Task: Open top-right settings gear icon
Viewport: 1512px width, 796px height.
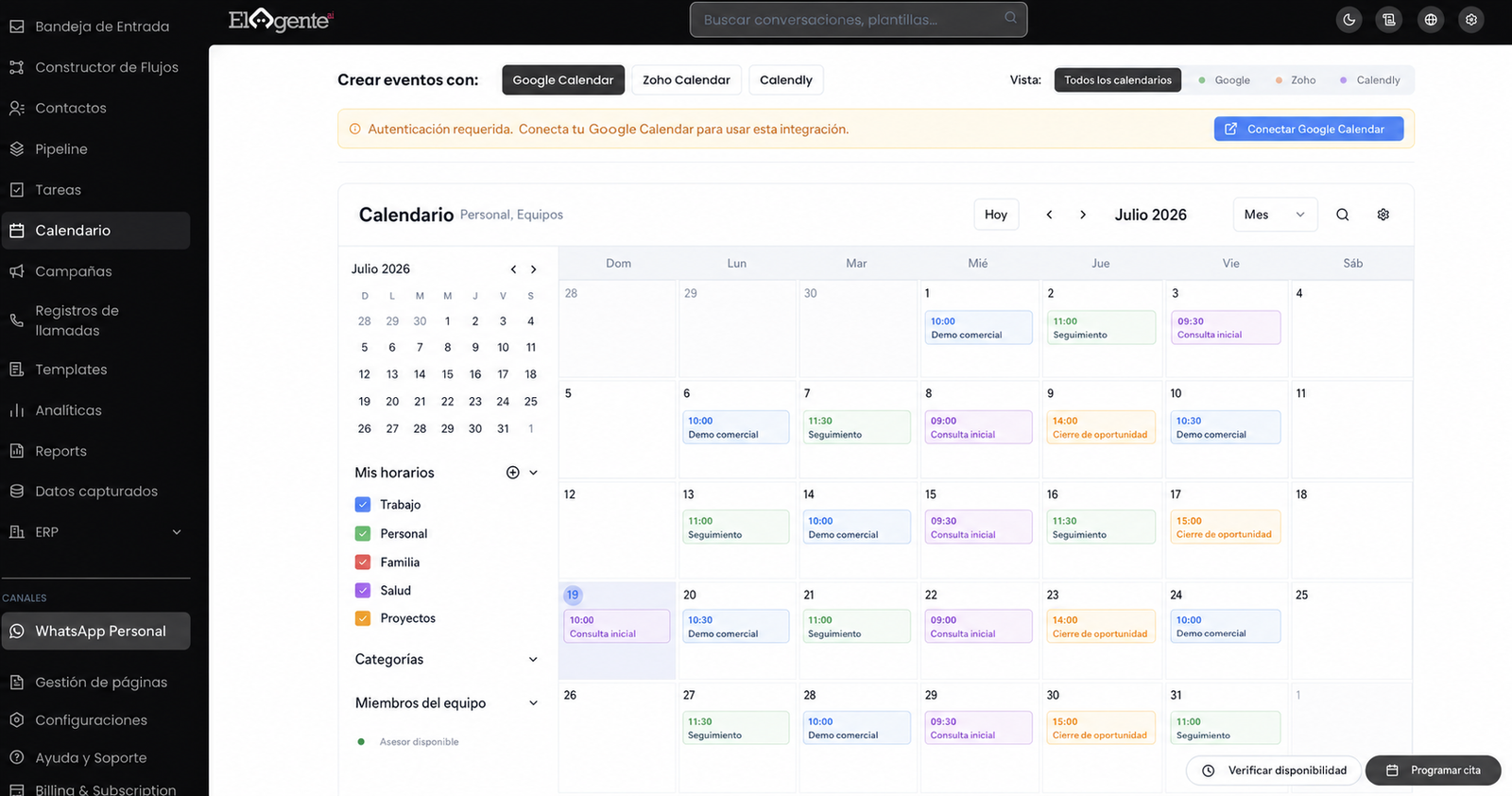Action: pyautogui.click(x=1471, y=20)
